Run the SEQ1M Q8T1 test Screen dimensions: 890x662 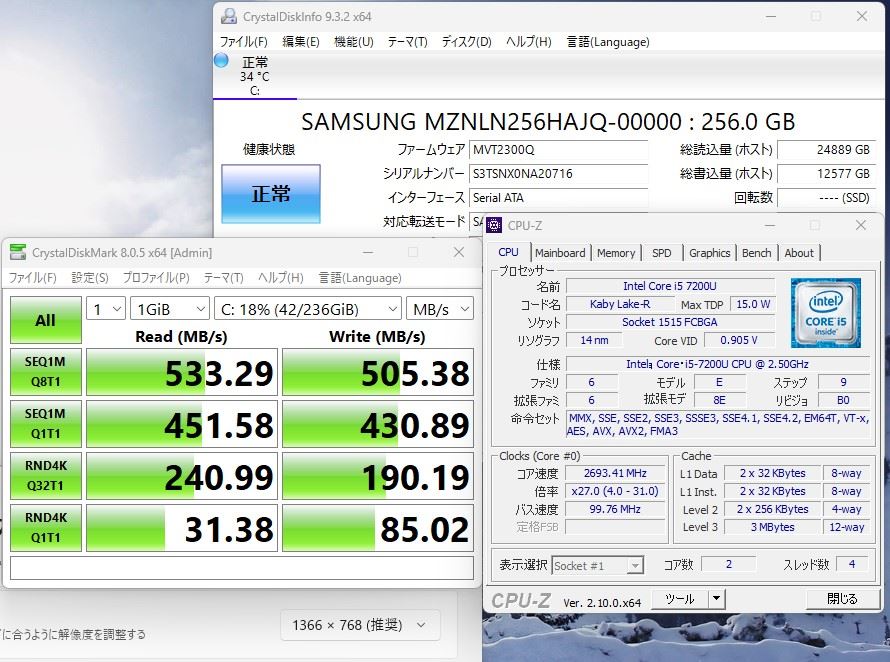45,372
